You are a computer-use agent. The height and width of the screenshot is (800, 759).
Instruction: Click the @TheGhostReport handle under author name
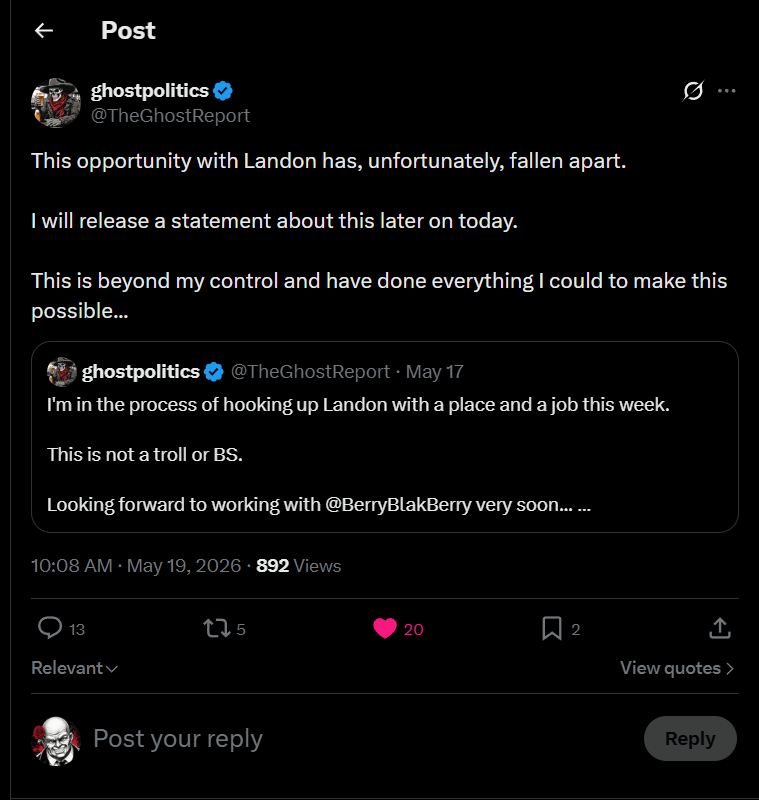point(170,116)
